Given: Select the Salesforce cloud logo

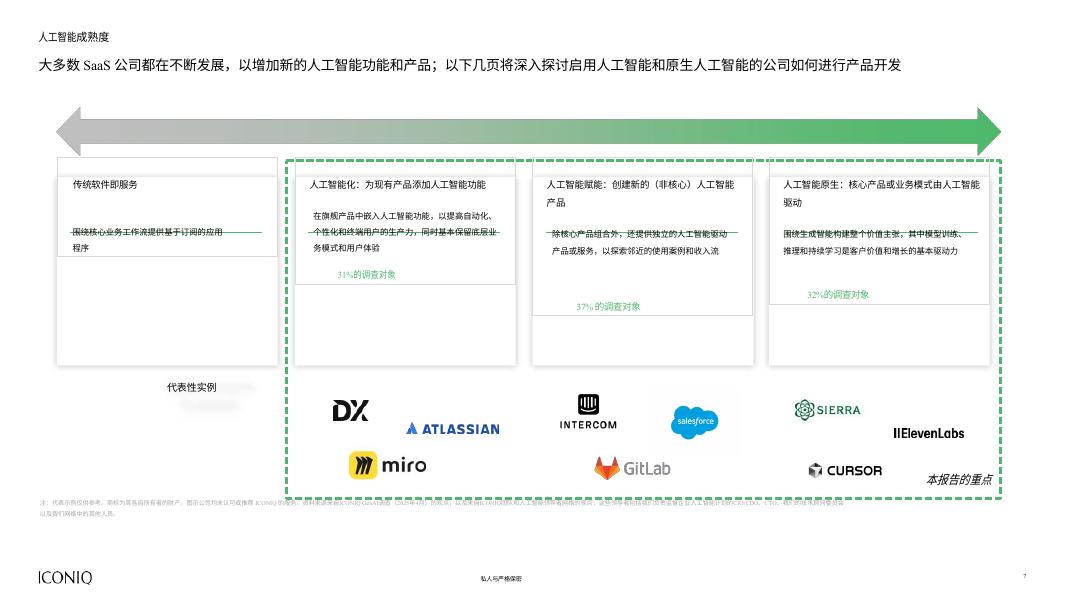Looking at the screenshot, I should pos(693,423).
